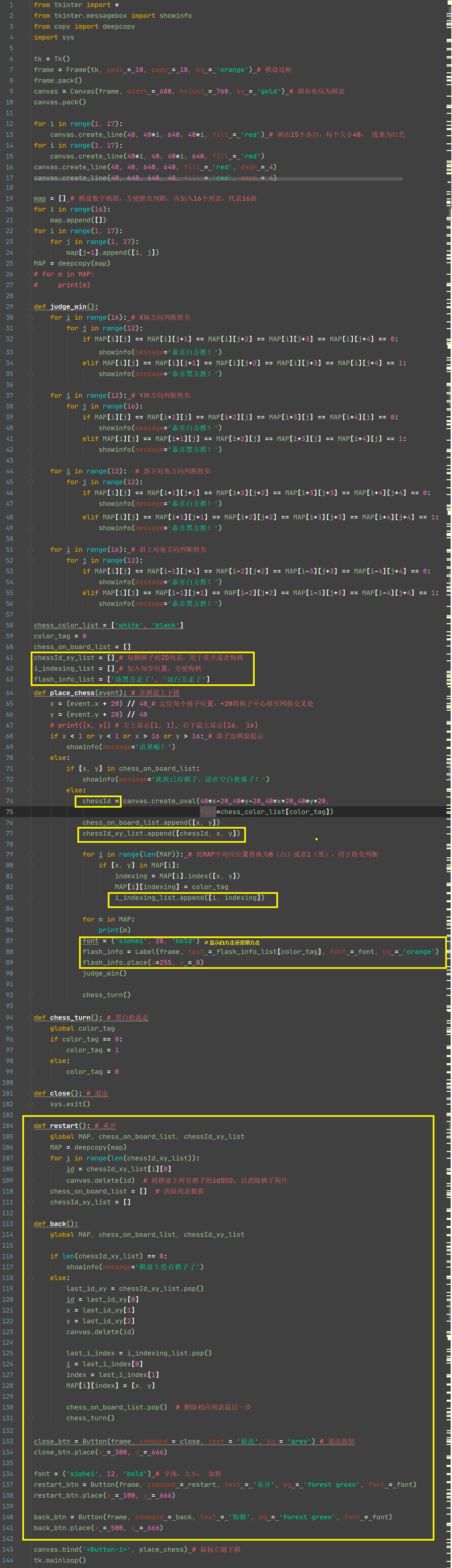Click the 'import sys' line
The image size is (452, 1568).
coord(54,38)
